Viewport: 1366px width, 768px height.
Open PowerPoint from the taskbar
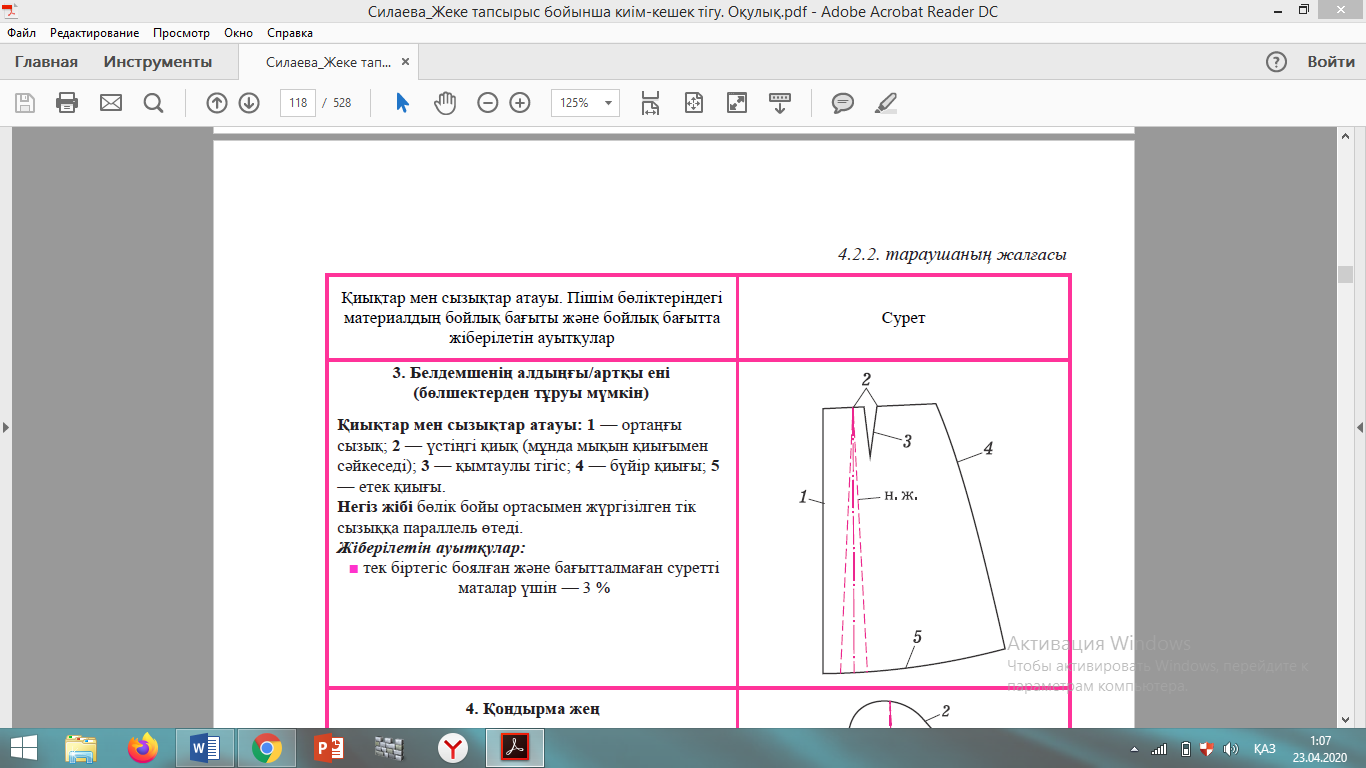(x=328, y=747)
